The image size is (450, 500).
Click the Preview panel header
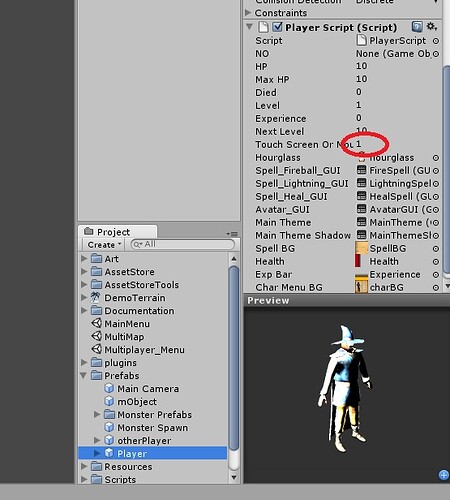click(347, 300)
